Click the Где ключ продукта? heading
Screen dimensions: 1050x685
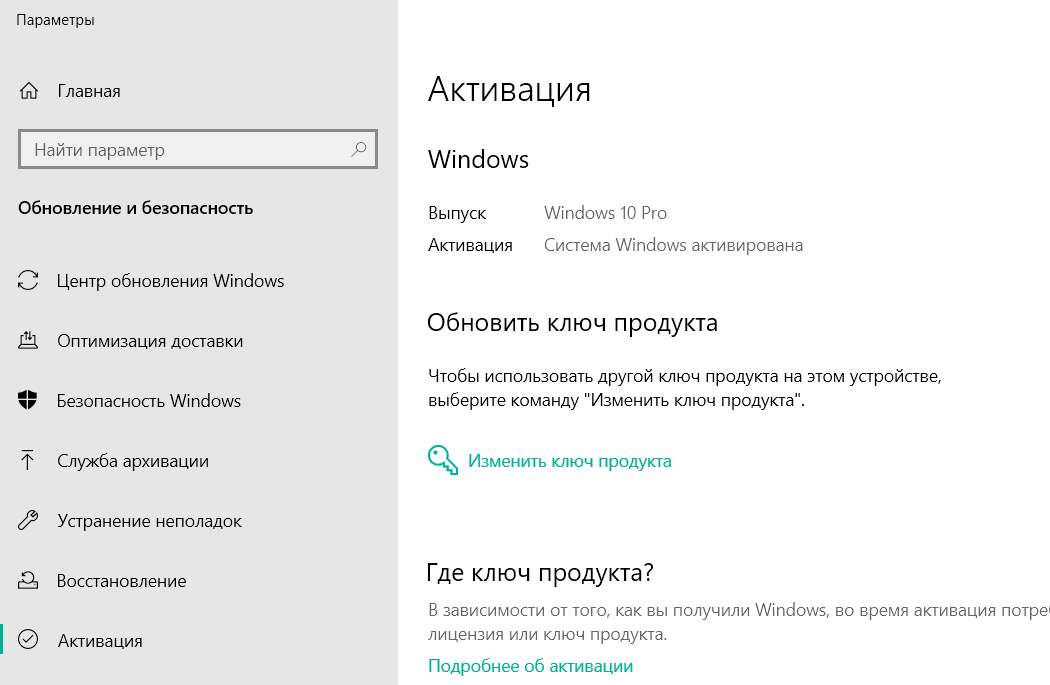pyautogui.click(x=540, y=573)
